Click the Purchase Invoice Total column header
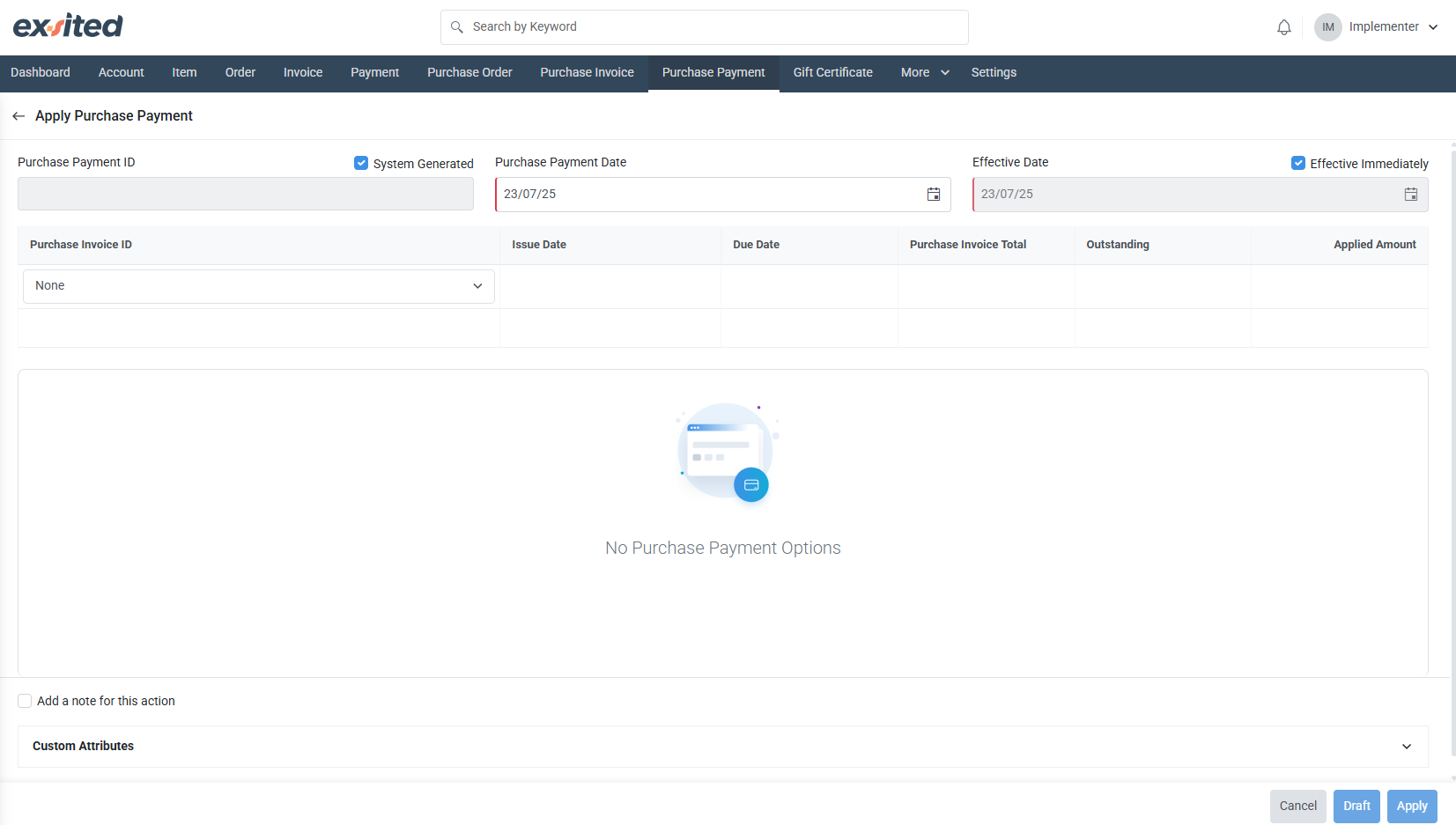This screenshot has height=825, width=1456. [x=987, y=245]
